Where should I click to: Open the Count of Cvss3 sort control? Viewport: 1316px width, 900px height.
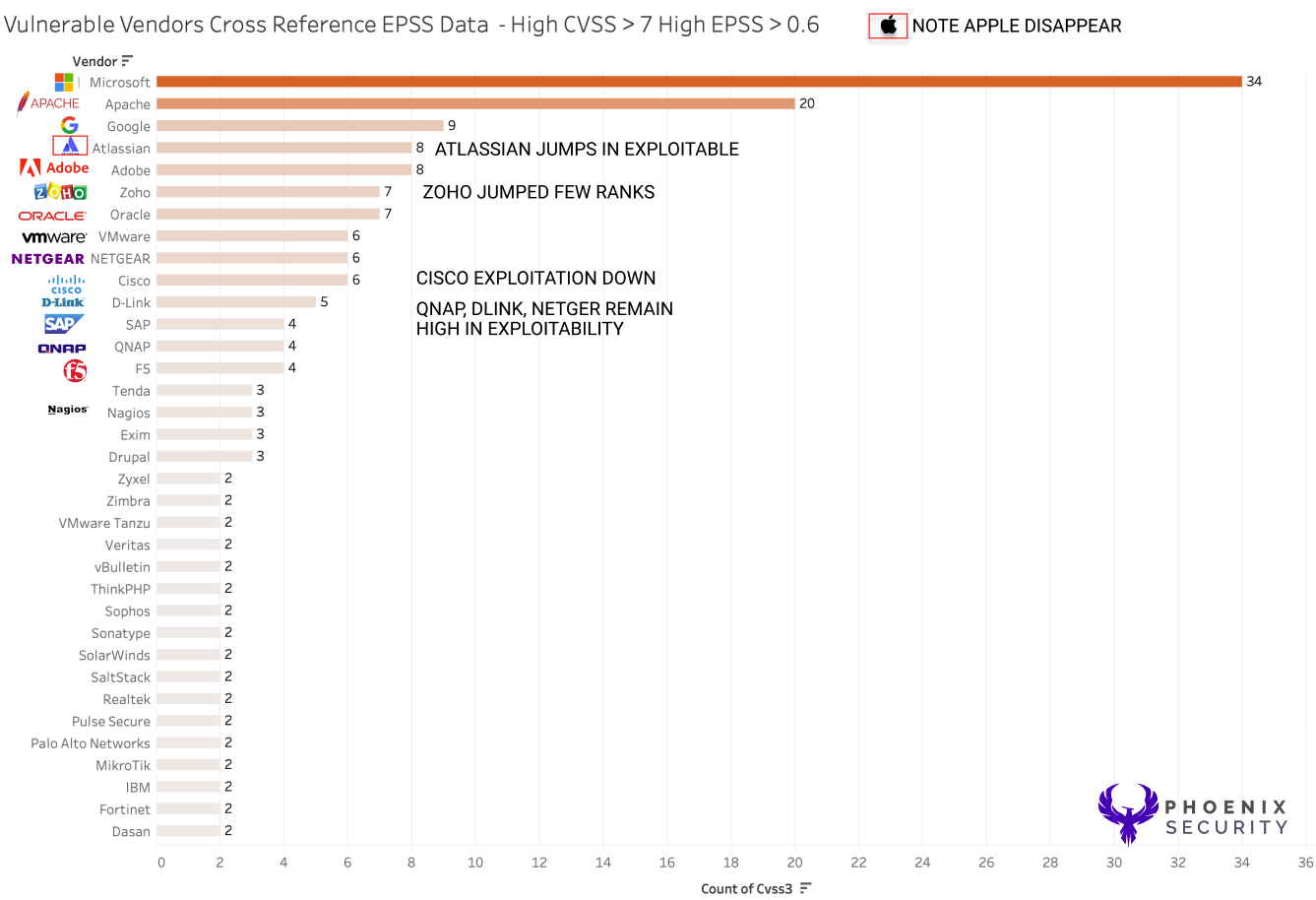pos(805,888)
